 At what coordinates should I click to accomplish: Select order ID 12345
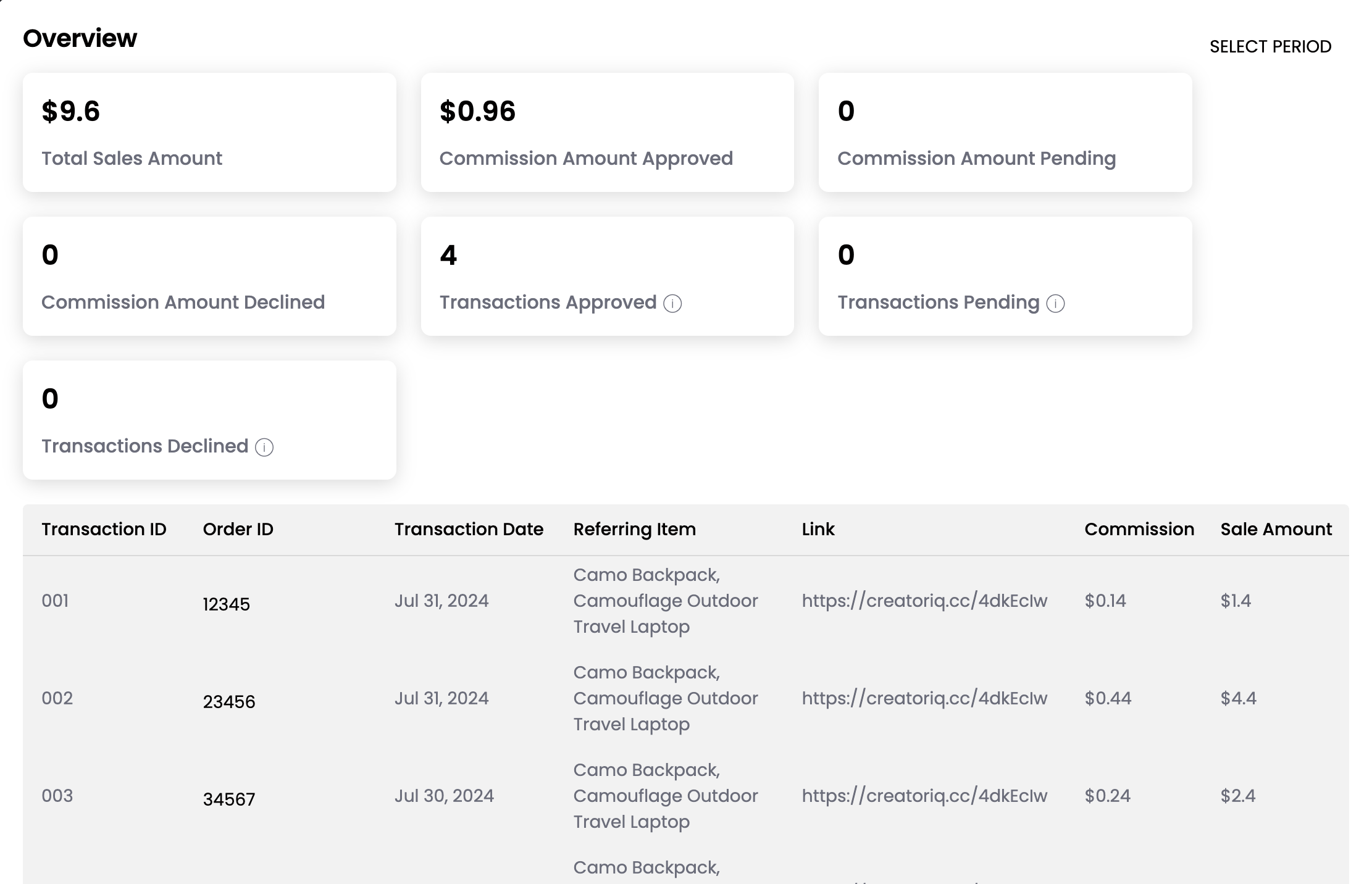tap(227, 604)
